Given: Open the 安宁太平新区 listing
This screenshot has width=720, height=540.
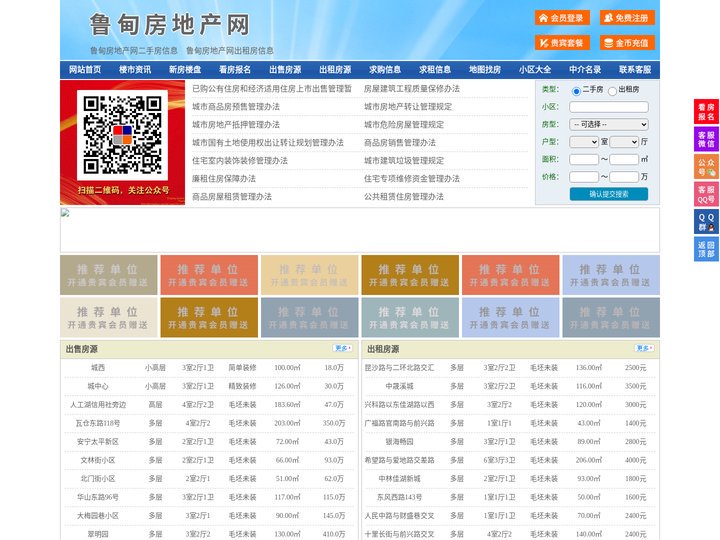Looking at the screenshot, I should [98, 441].
